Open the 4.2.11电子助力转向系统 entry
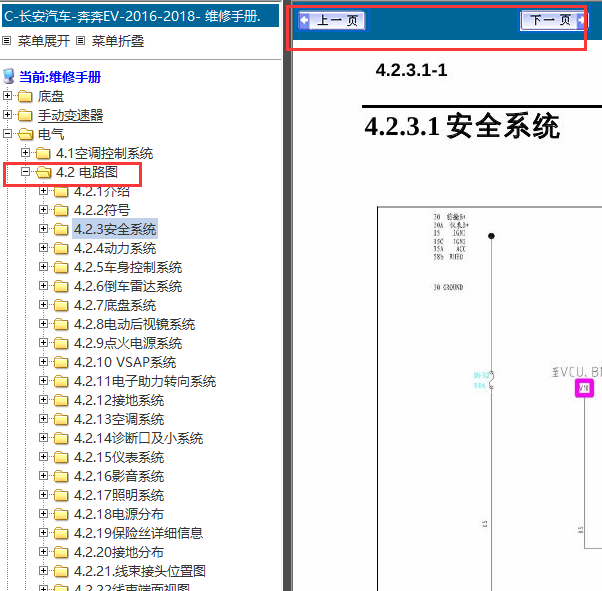Viewport: 602px width, 591px height. tap(145, 381)
